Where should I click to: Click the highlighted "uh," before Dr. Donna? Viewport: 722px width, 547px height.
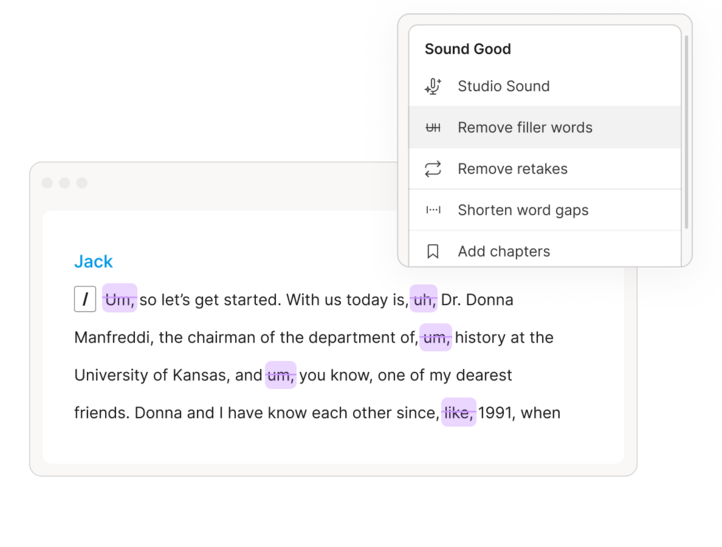point(424,299)
